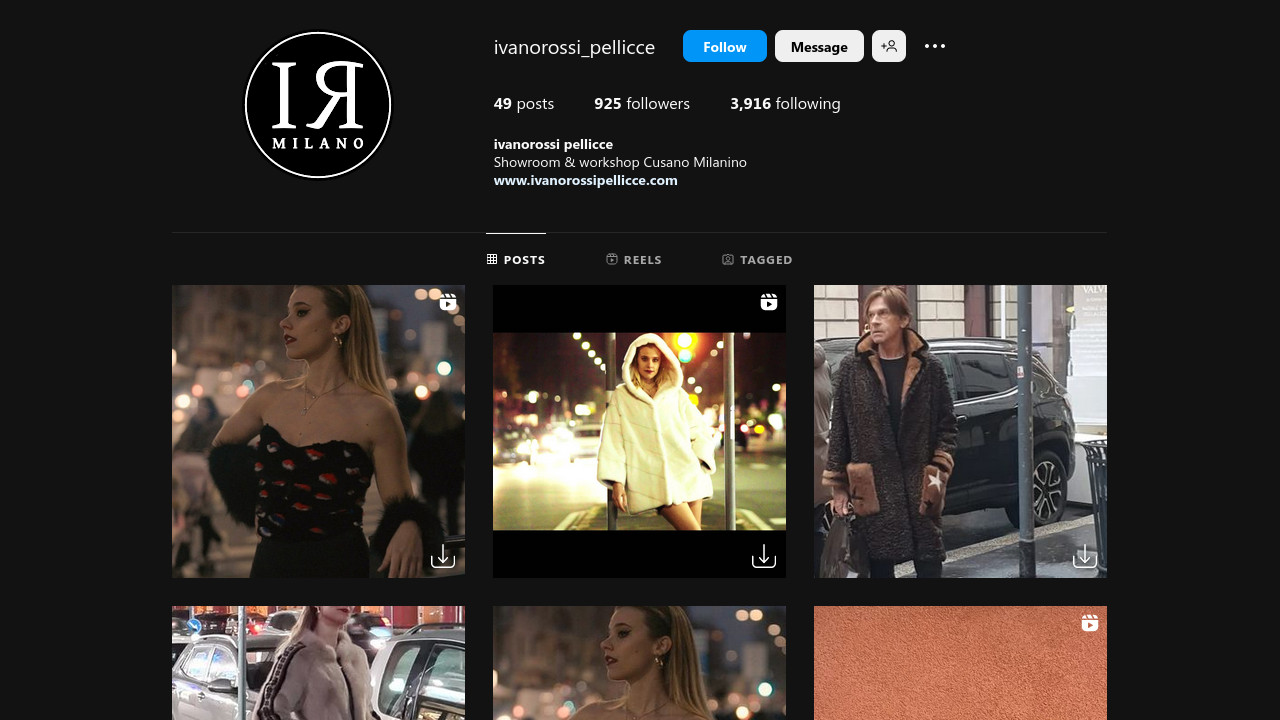1280x720 pixels.
Task: Click the bio name ivanorossi pellicce
Action: 553,144
